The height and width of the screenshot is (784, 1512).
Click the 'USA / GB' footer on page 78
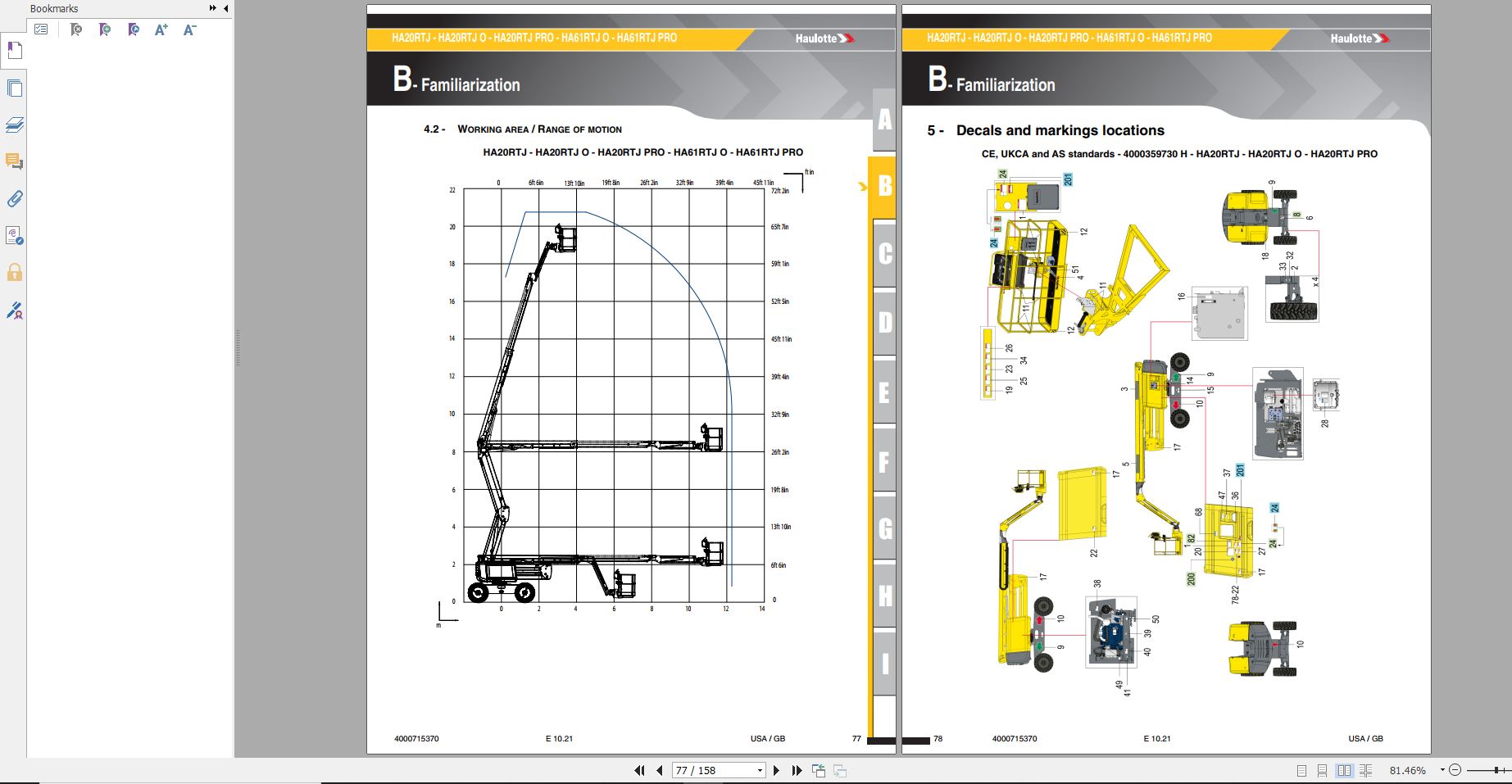1365,739
